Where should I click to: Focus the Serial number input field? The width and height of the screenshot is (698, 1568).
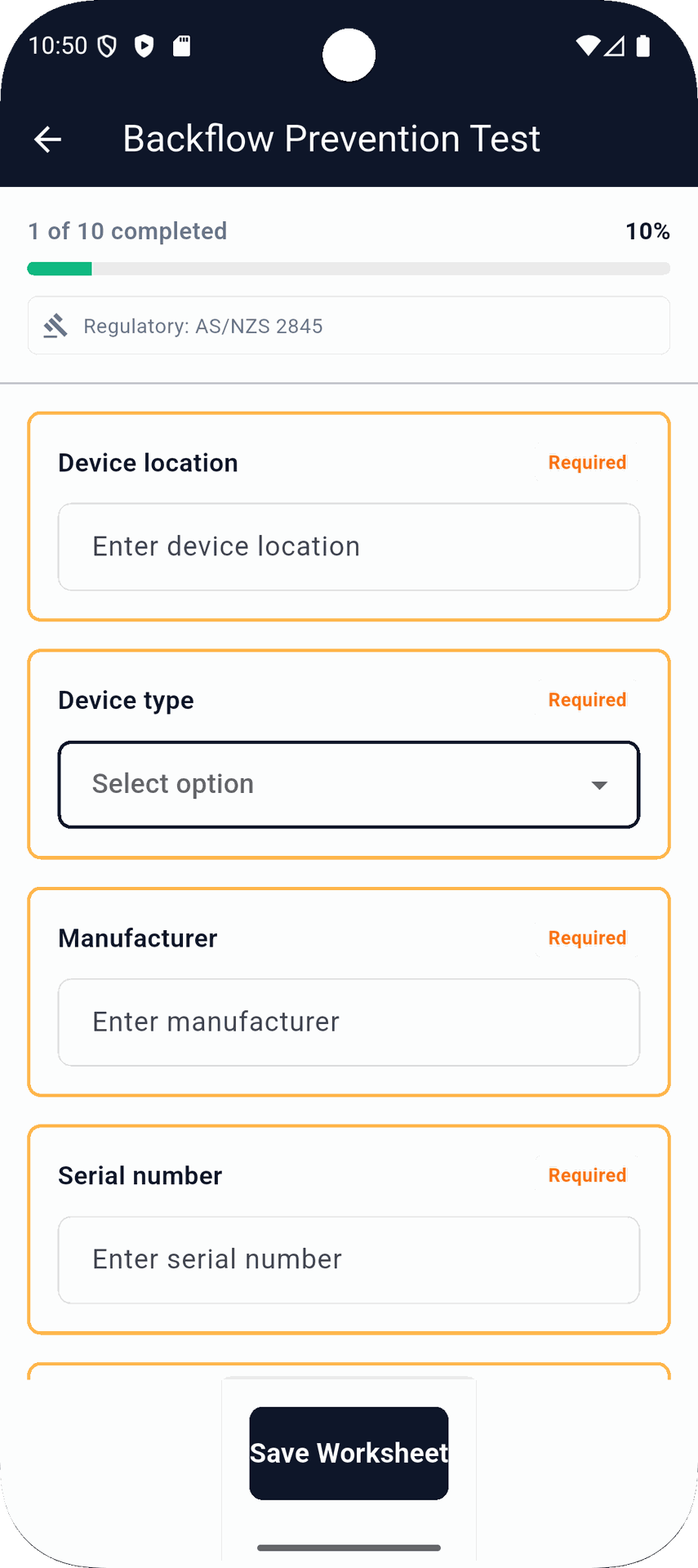pos(349,1260)
